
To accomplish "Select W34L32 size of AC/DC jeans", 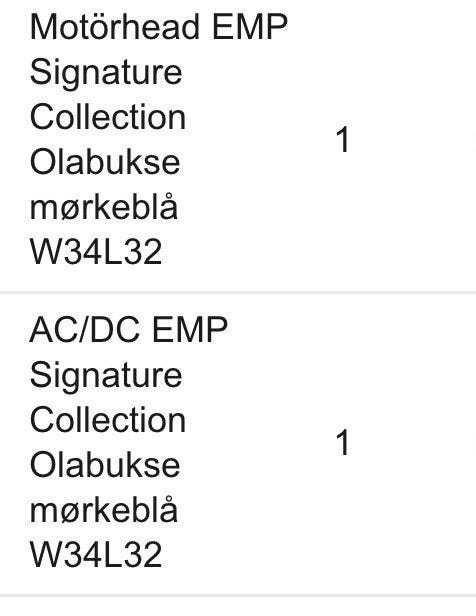I will pyautogui.click(x=96, y=554).
